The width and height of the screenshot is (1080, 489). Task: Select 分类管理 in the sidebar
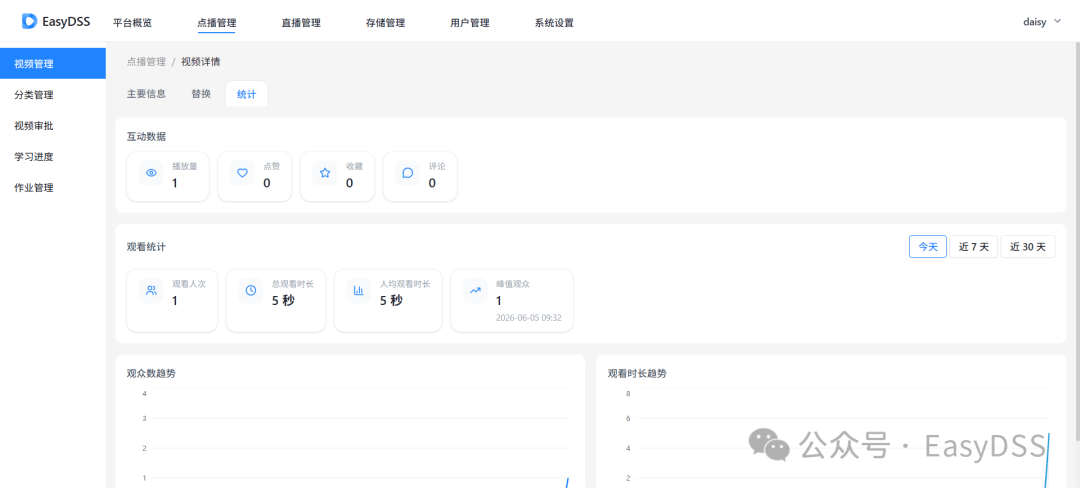(x=53, y=95)
